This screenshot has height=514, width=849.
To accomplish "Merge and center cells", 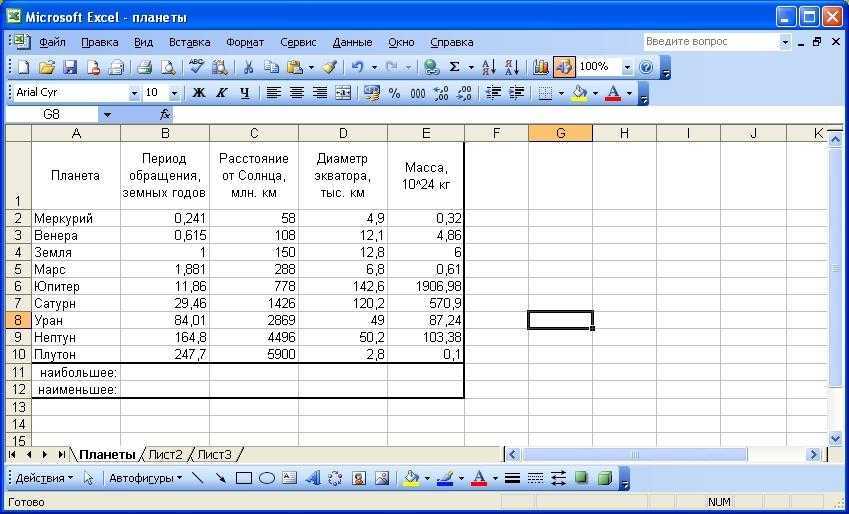I will pos(343,93).
